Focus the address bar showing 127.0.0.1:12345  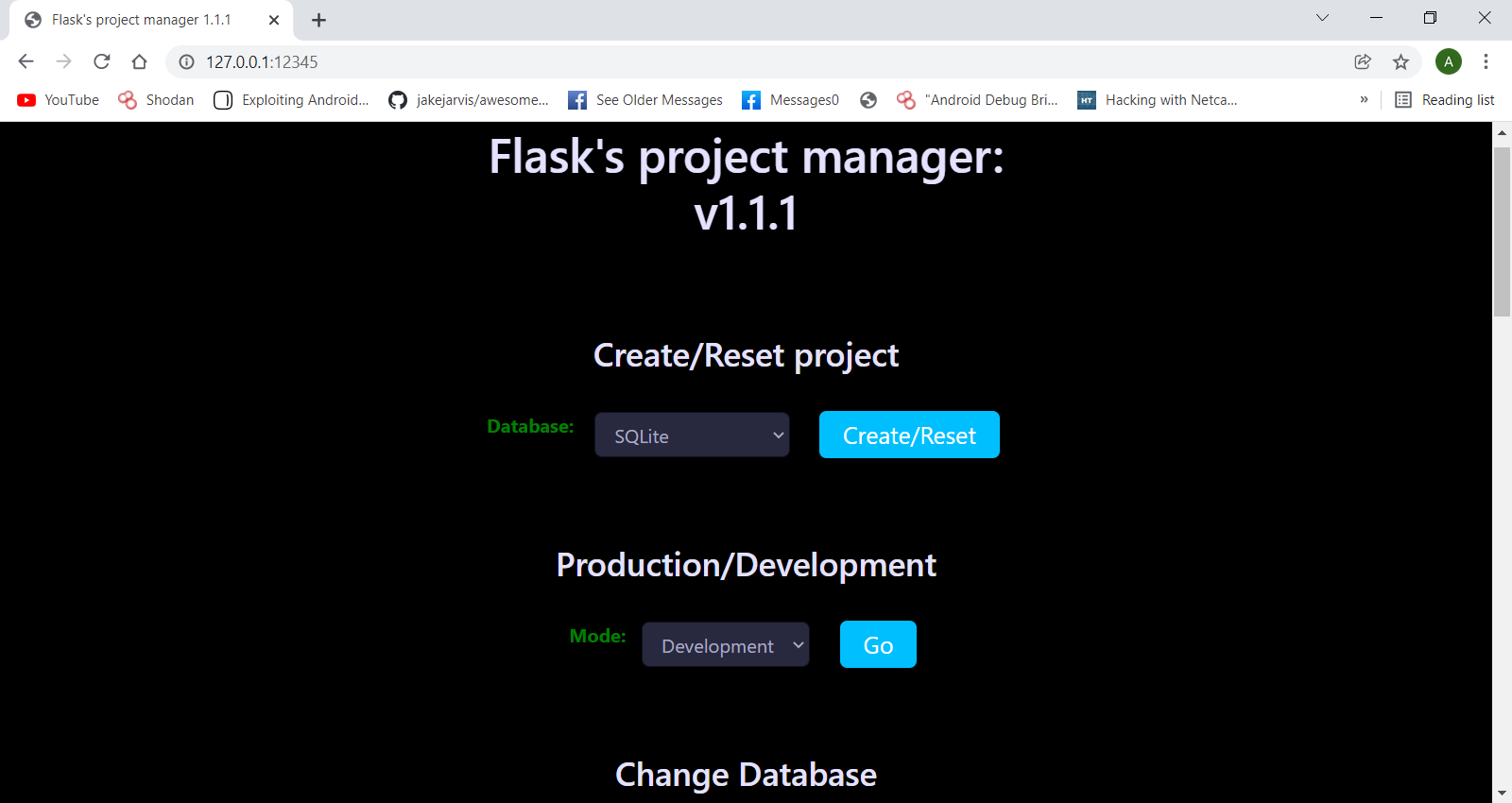click(x=756, y=61)
